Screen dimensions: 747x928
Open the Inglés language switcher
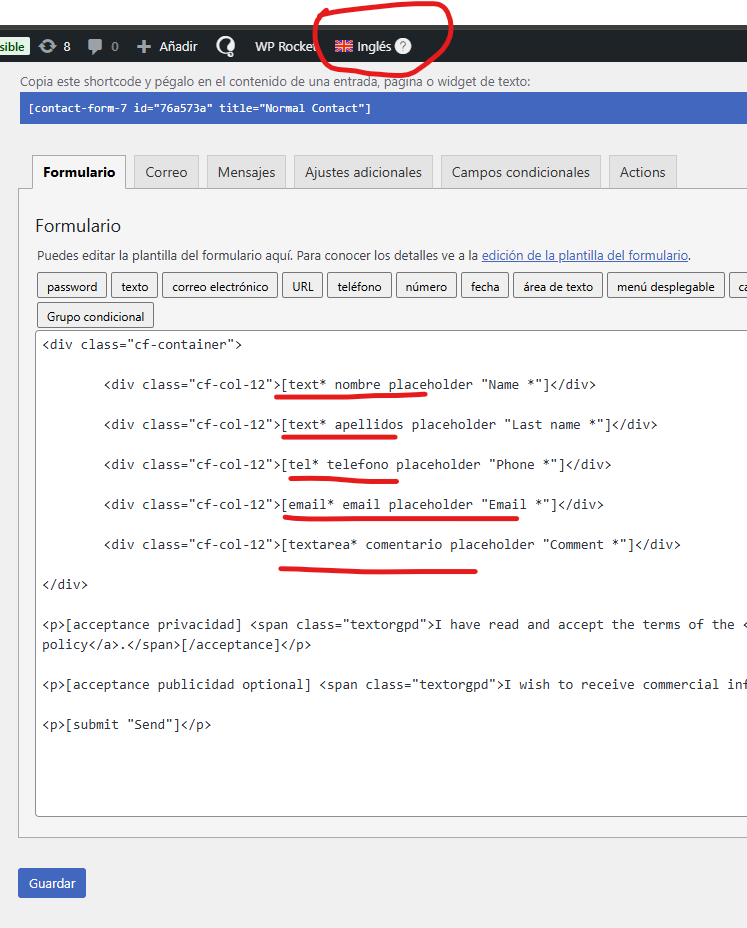(x=373, y=46)
